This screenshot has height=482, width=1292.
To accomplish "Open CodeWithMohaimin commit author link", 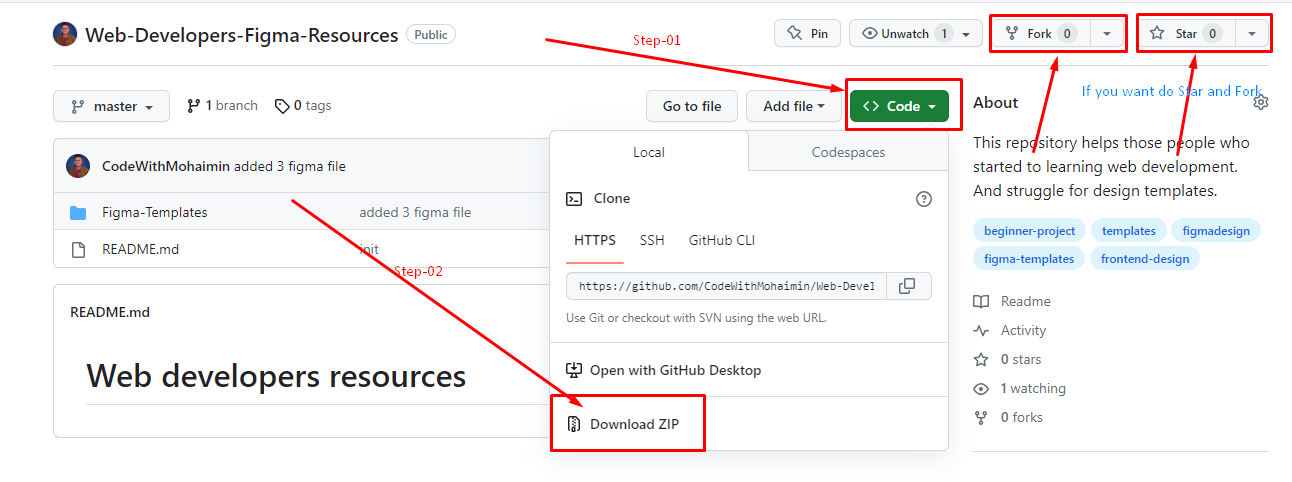I will click(166, 166).
